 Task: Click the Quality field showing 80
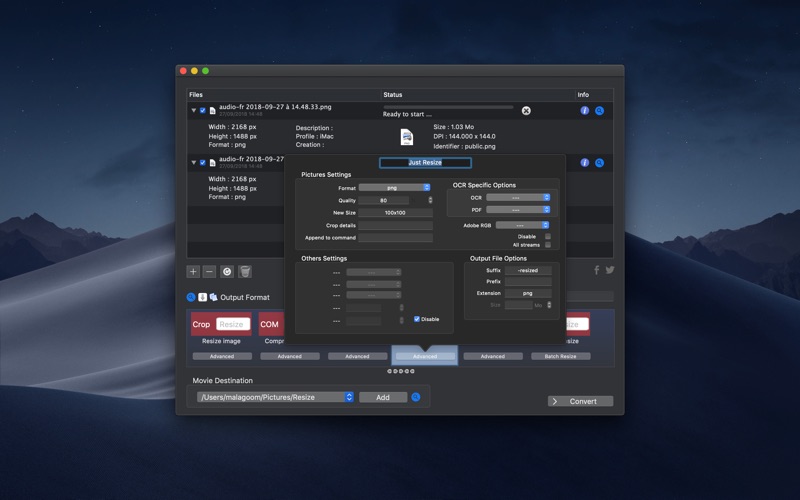384,200
